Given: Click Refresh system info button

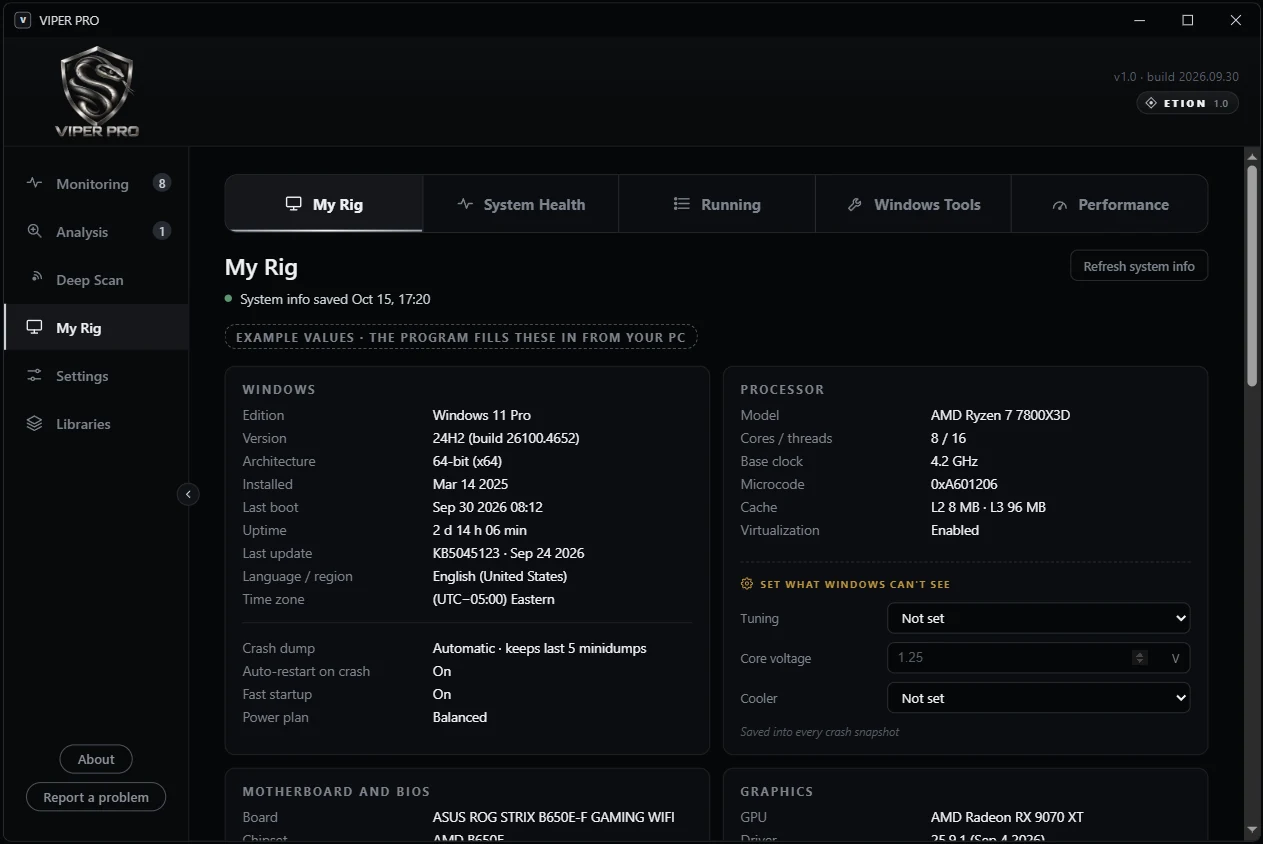Looking at the screenshot, I should [x=1139, y=266].
